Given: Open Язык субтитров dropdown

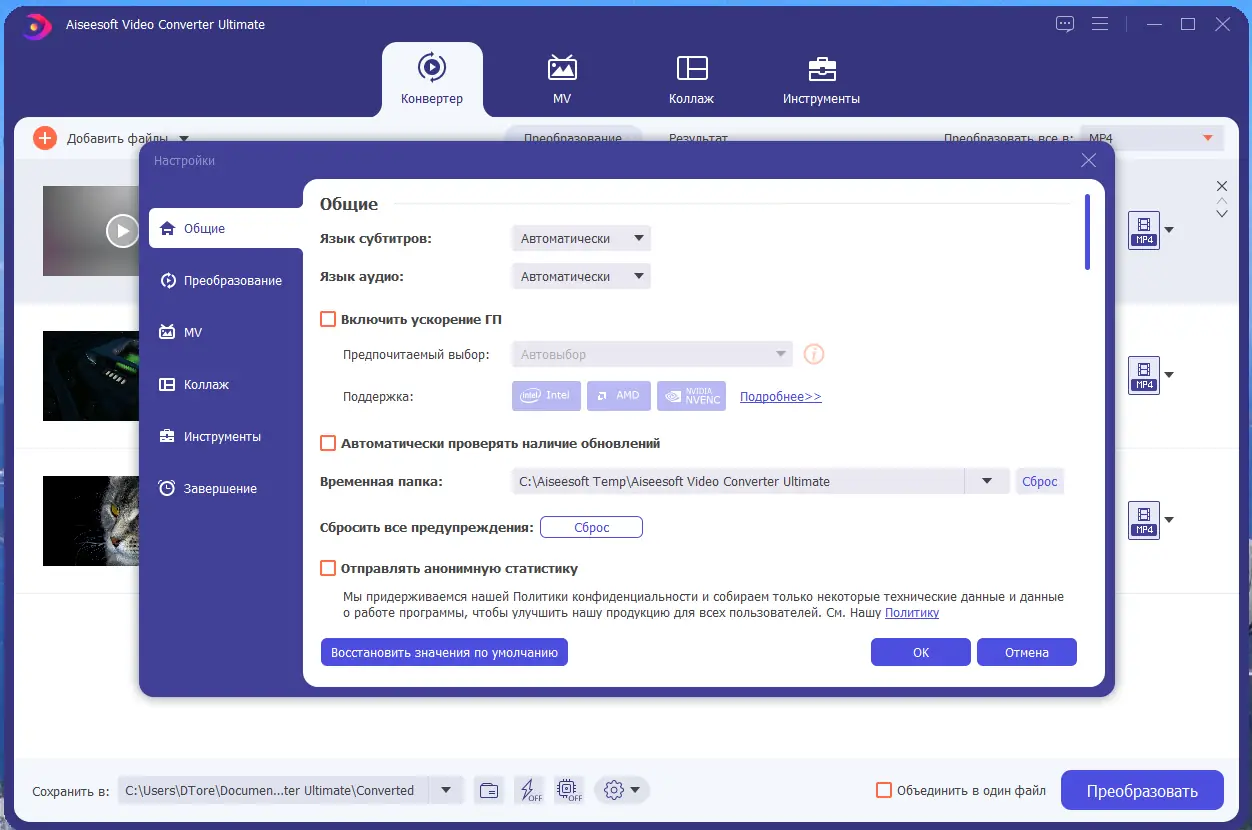Looking at the screenshot, I should tap(580, 239).
